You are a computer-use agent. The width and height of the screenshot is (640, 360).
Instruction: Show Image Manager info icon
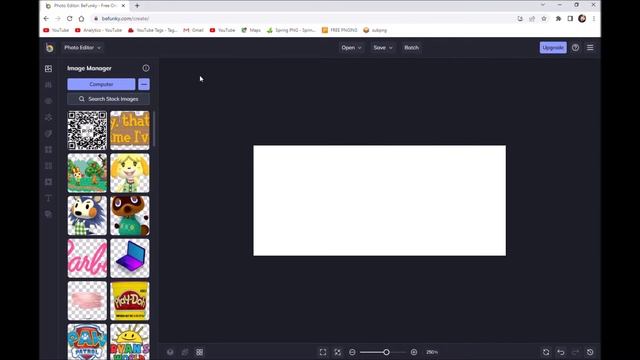[x=146, y=68]
